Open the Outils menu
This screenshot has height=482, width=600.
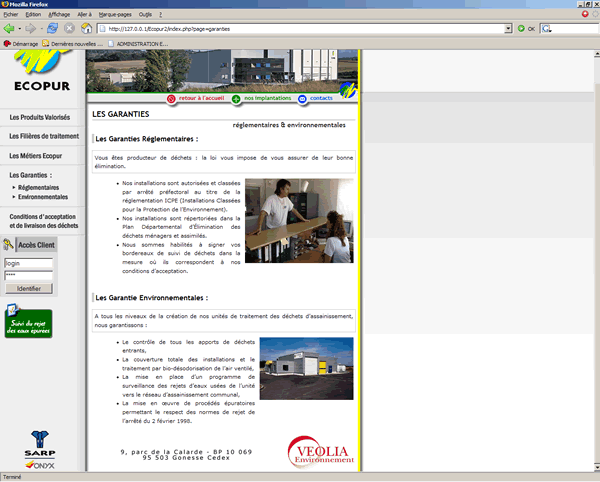[x=145, y=15]
